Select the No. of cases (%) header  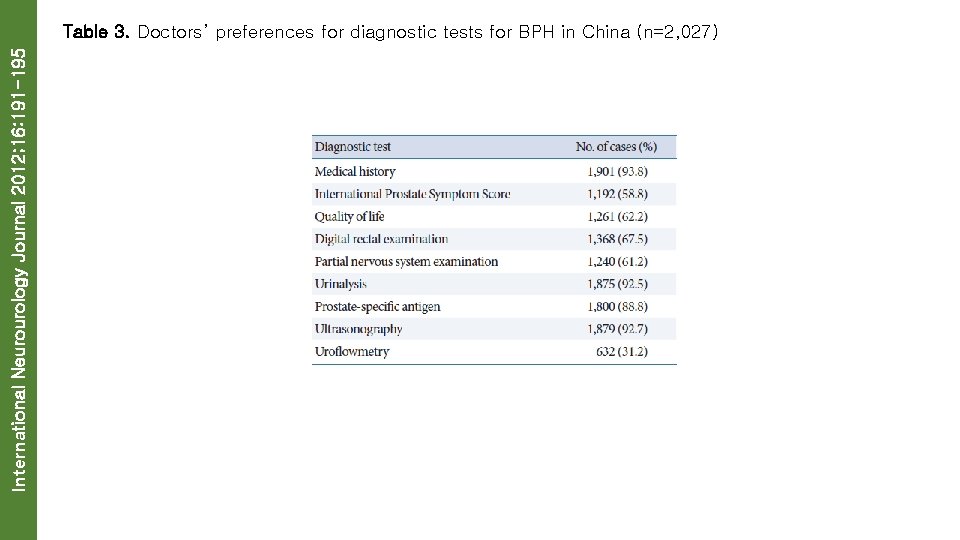(616, 147)
